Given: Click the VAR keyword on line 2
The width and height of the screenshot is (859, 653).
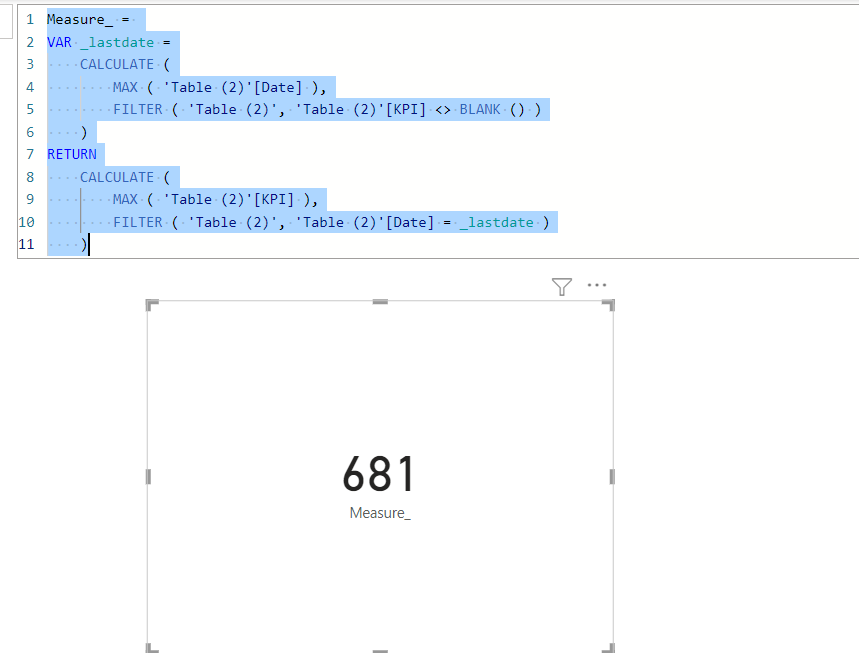Looking at the screenshot, I should tap(59, 42).
